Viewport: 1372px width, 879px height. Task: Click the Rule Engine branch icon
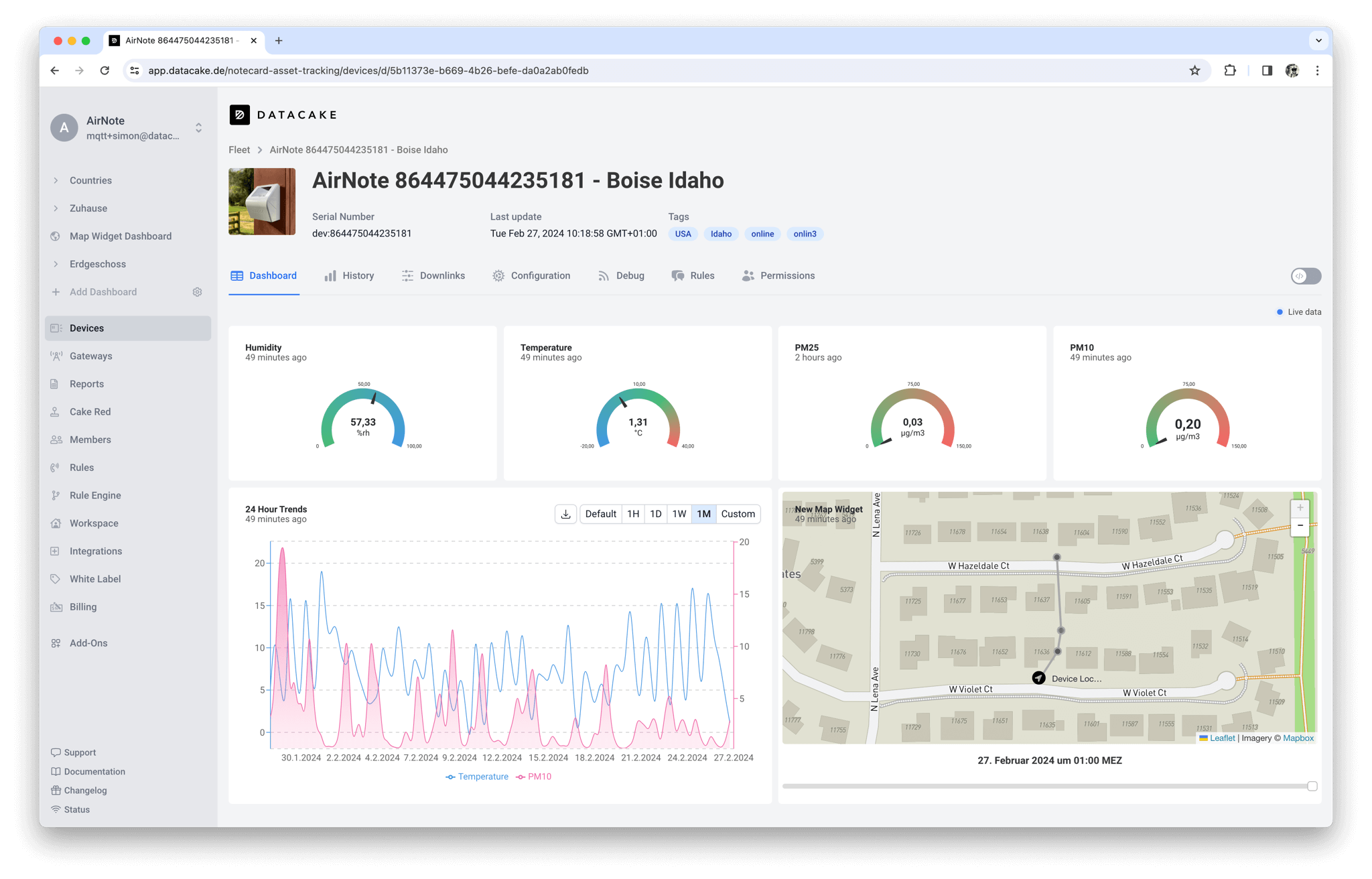pos(55,495)
